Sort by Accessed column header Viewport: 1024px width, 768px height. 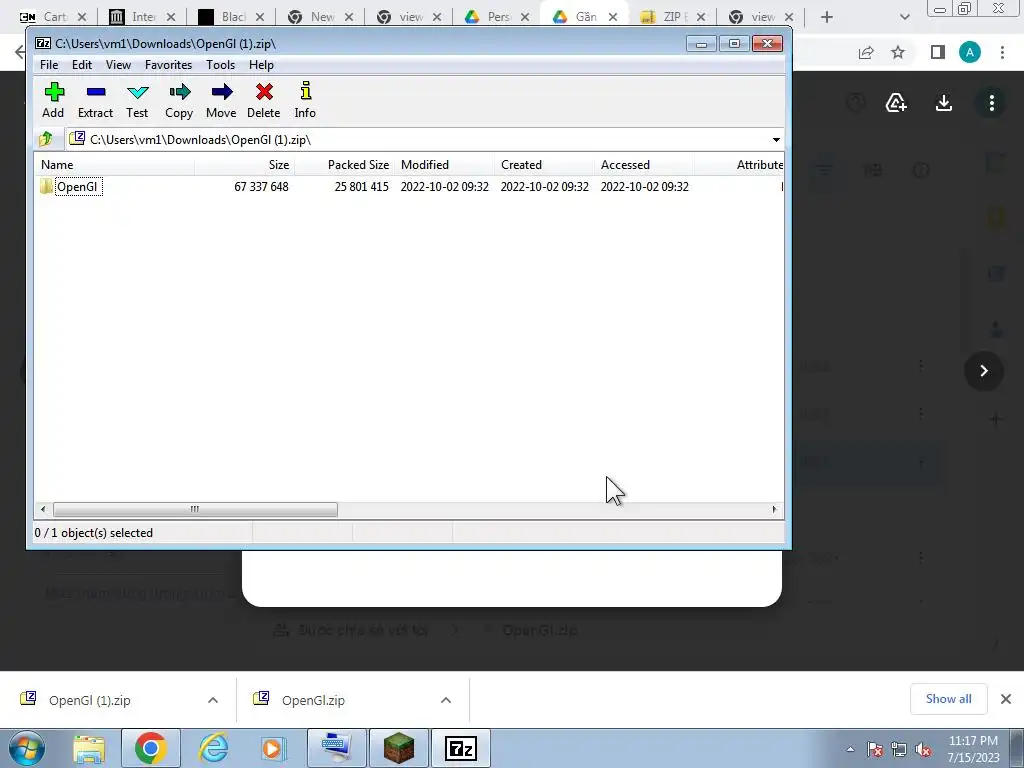(644, 165)
